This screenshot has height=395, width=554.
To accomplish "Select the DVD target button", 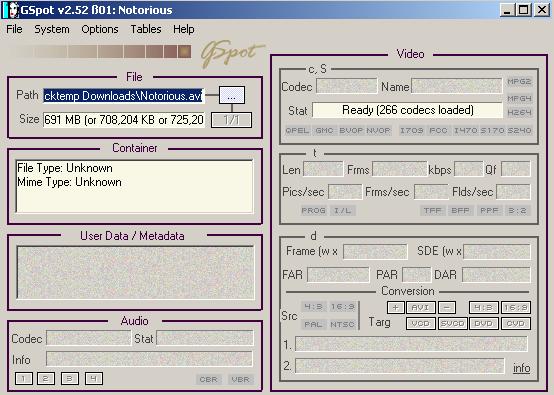I will 484,323.
